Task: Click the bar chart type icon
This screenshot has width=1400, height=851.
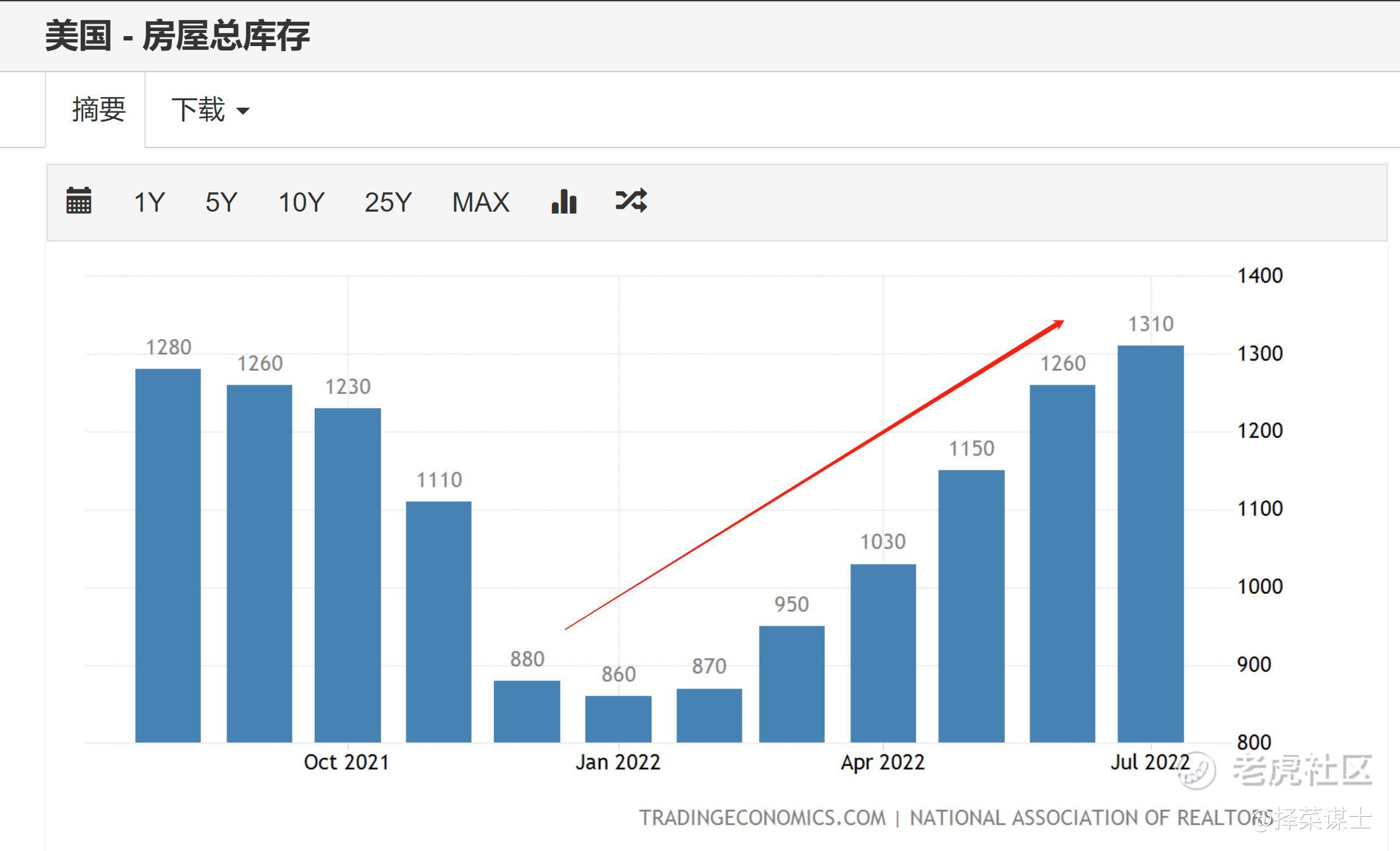Action: click(564, 201)
